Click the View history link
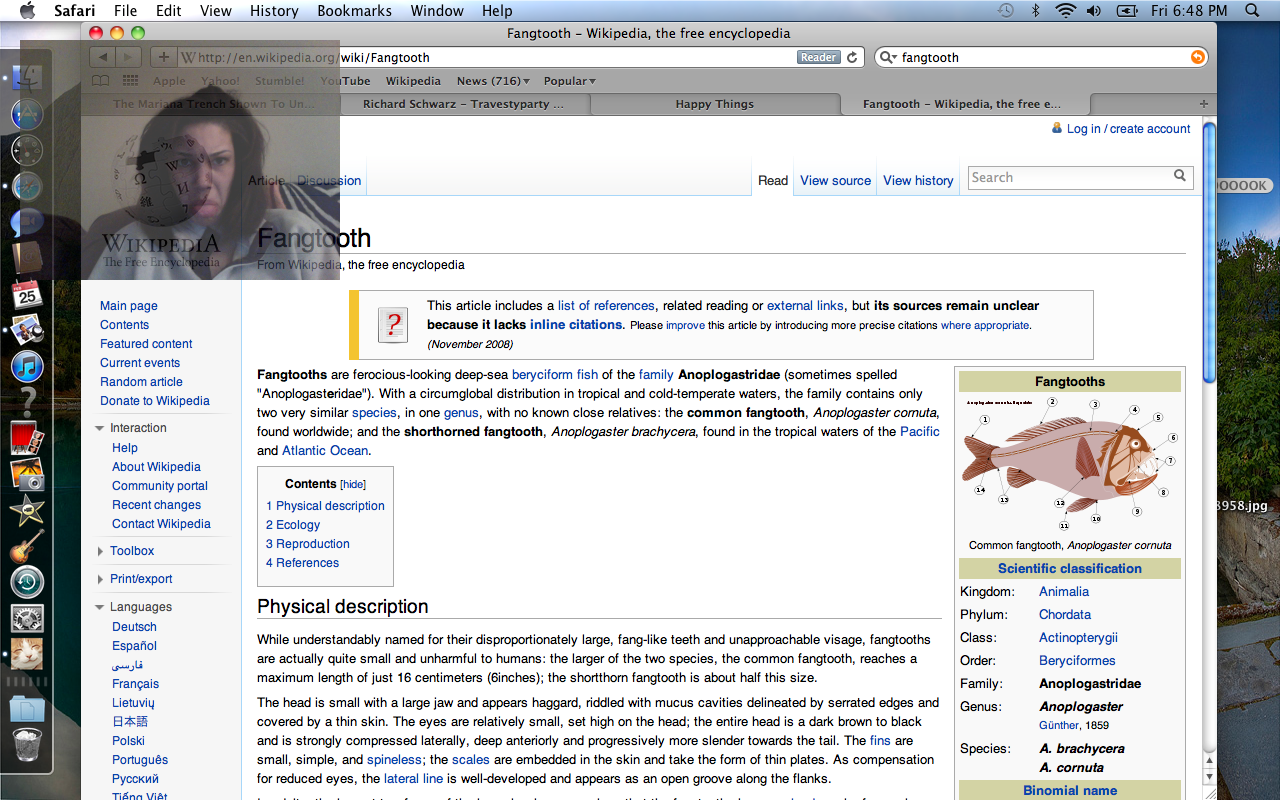Screen dimensions: 1280x800 point(918,181)
